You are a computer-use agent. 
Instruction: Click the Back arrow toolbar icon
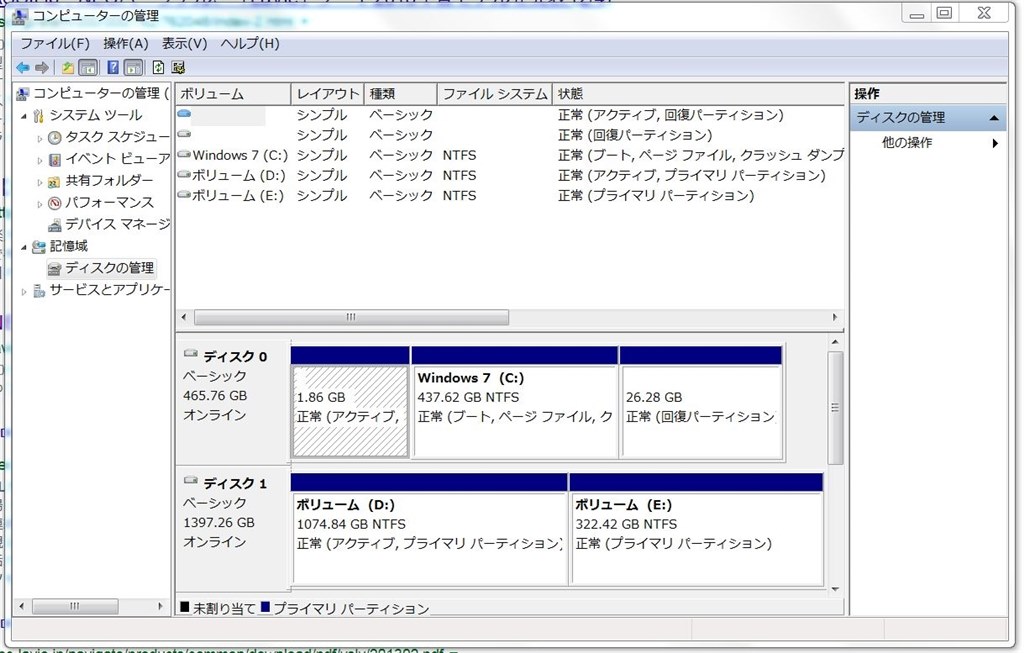23,67
